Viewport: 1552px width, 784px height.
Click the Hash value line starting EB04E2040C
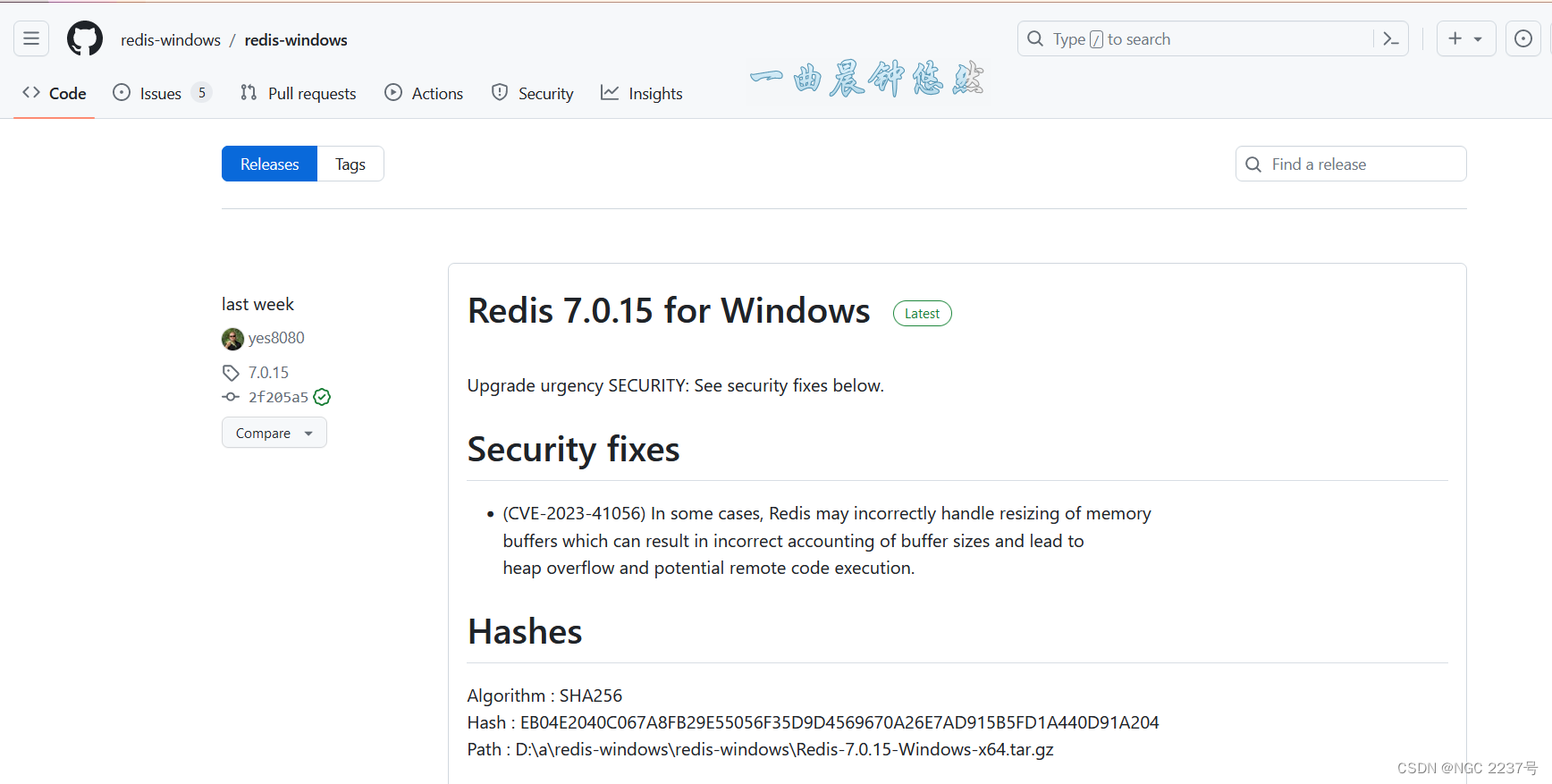(813, 722)
